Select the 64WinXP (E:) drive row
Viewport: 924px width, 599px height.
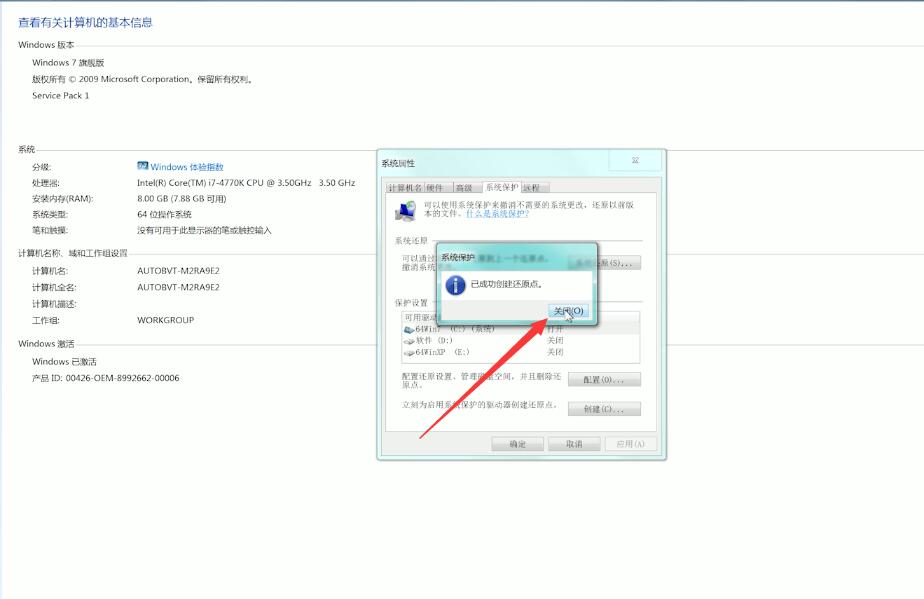coord(520,352)
